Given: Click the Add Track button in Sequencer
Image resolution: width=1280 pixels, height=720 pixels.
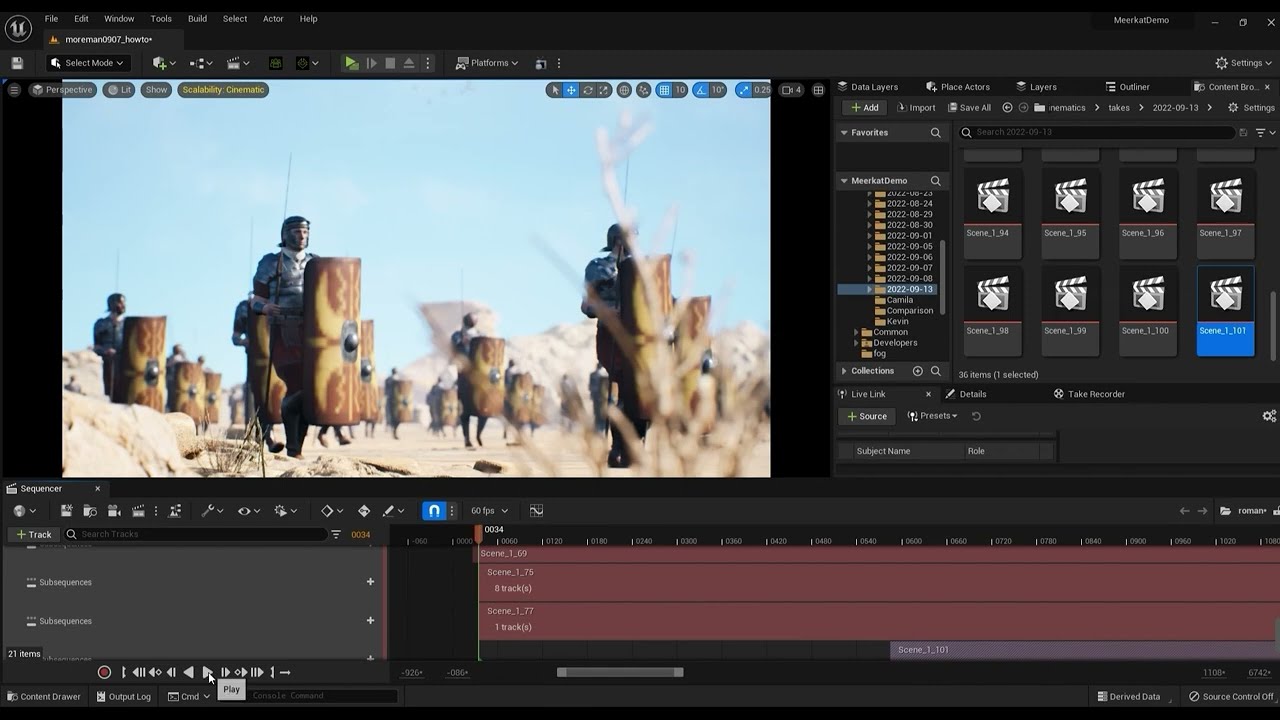Looking at the screenshot, I should [x=32, y=535].
